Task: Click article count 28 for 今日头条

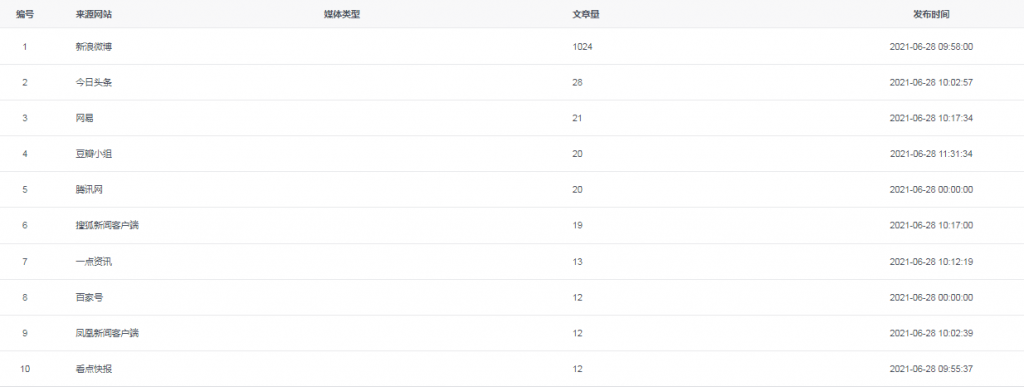Action: (x=577, y=82)
